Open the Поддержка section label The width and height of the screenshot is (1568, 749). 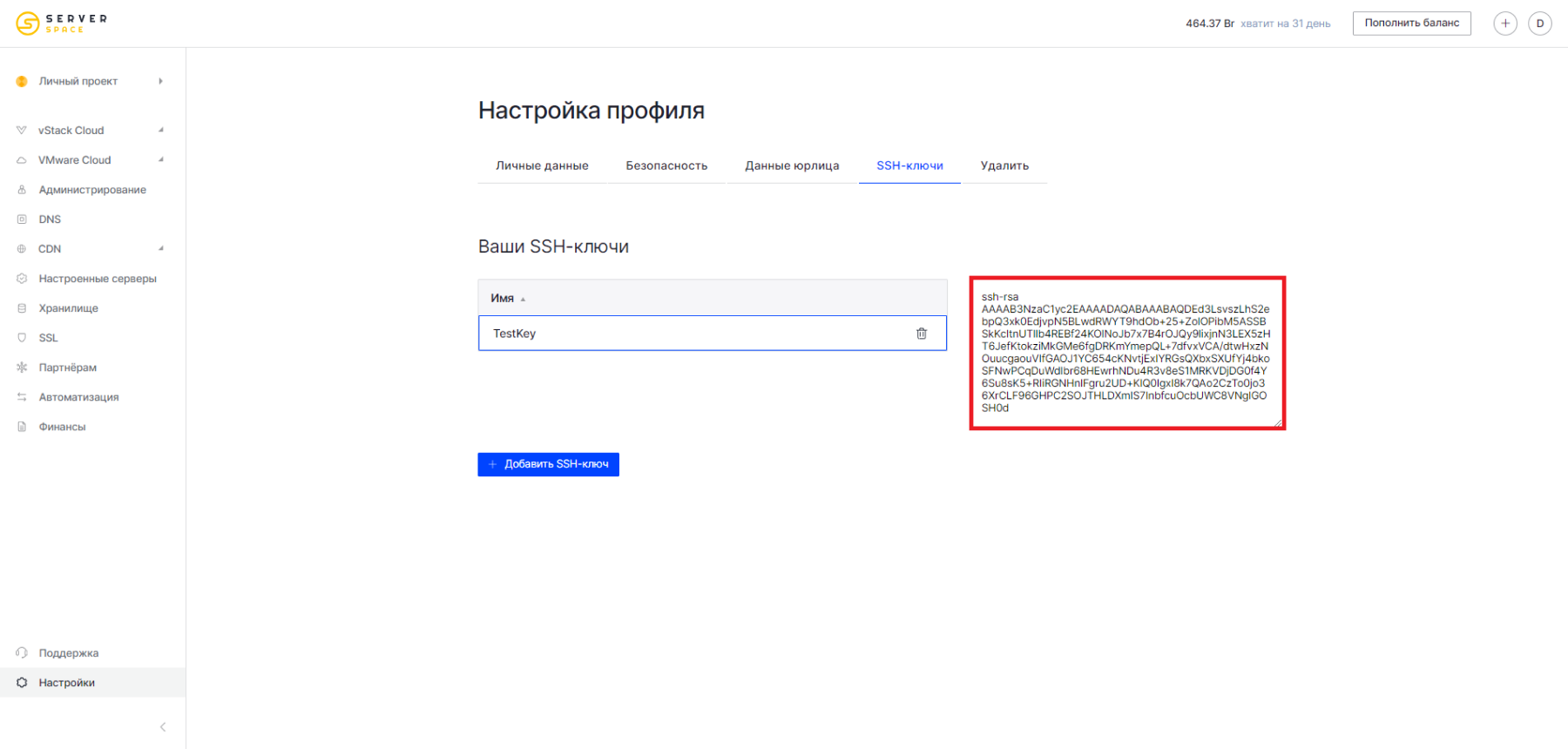tap(68, 653)
